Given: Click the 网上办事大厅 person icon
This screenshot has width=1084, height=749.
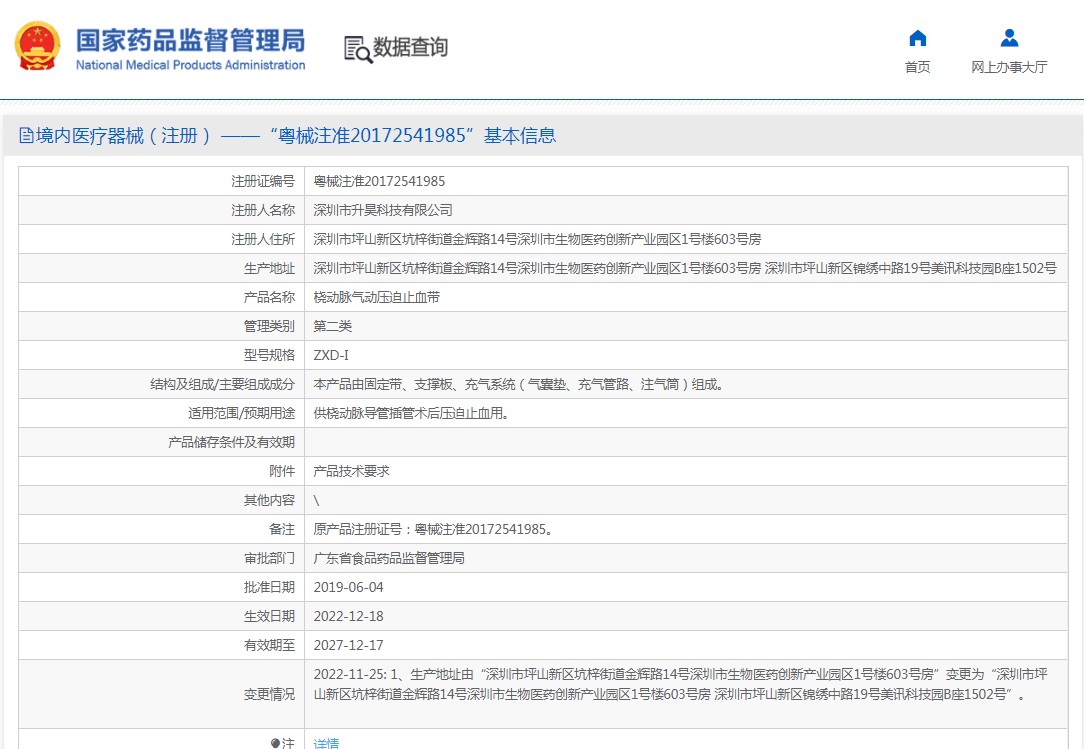Looking at the screenshot, I should [x=1009, y=39].
